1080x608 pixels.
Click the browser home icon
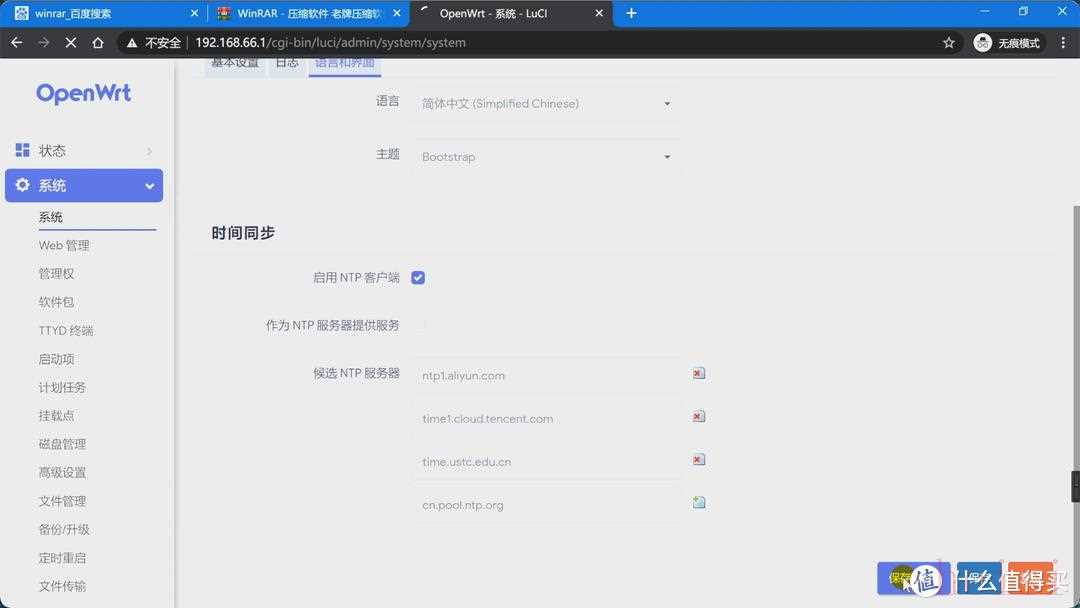point(98,43)
